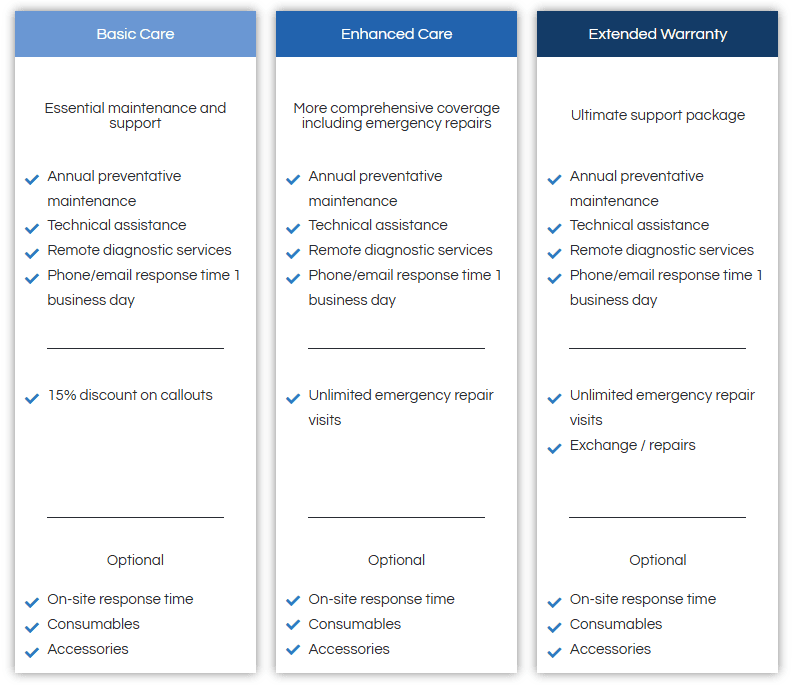Click Optional heading in Enhanced Care card

pyautogui.click(x=396, y=560)
